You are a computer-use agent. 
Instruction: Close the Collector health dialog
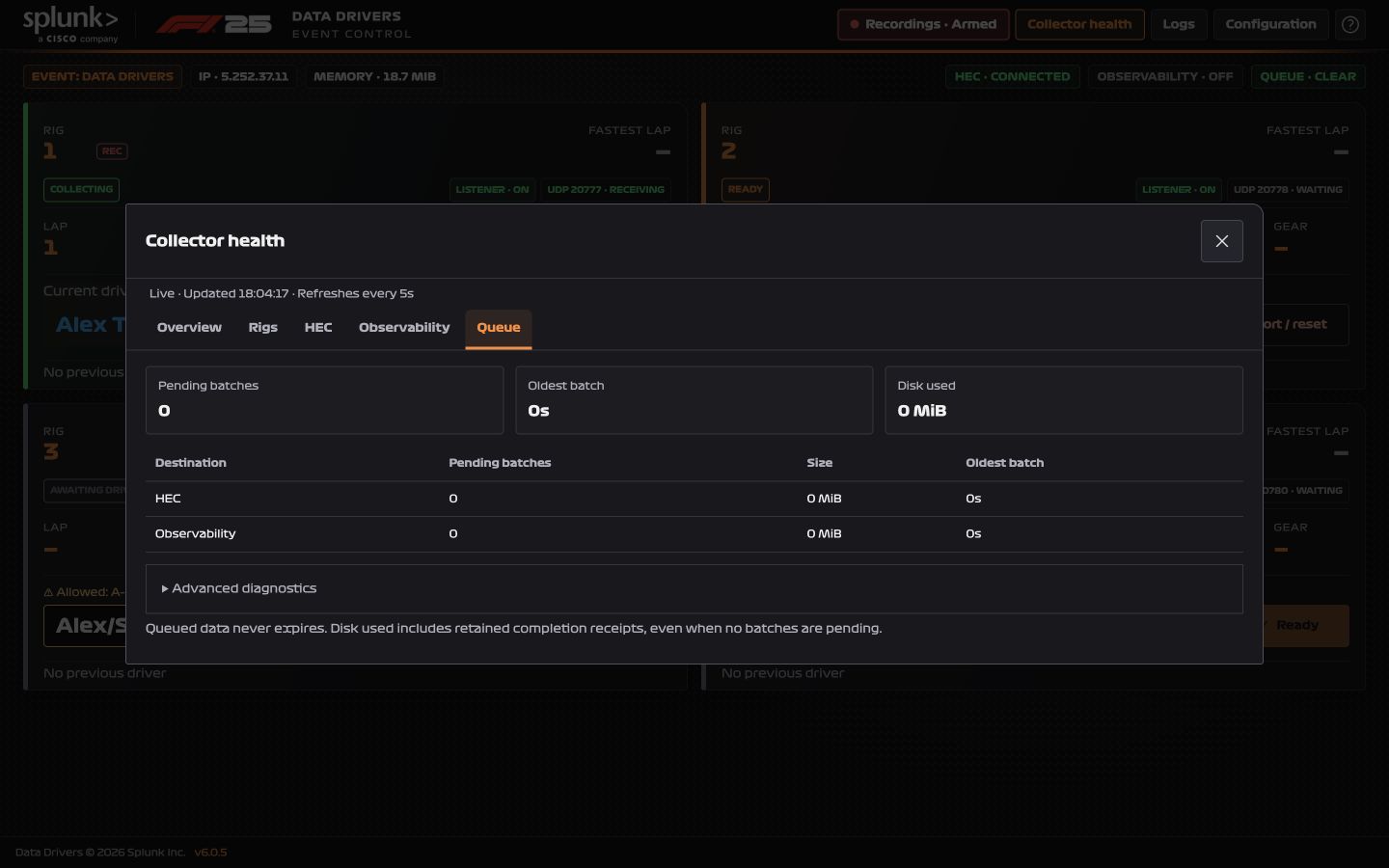(1221, 241)
